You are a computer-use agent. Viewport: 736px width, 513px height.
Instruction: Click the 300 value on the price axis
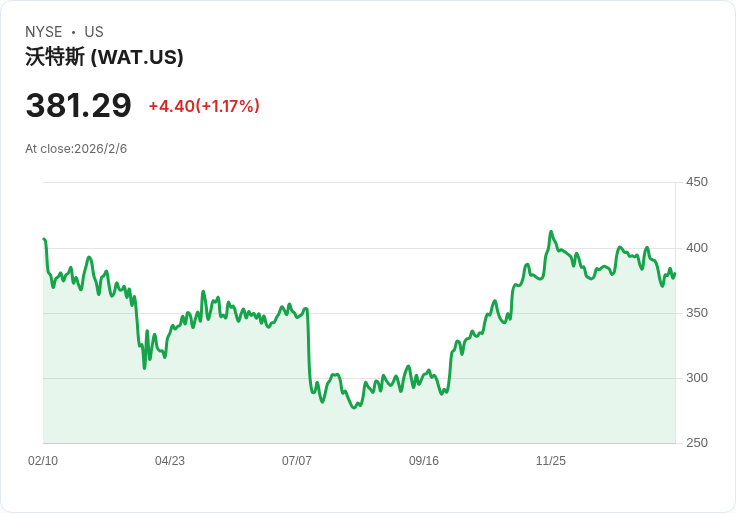(697, 378)
